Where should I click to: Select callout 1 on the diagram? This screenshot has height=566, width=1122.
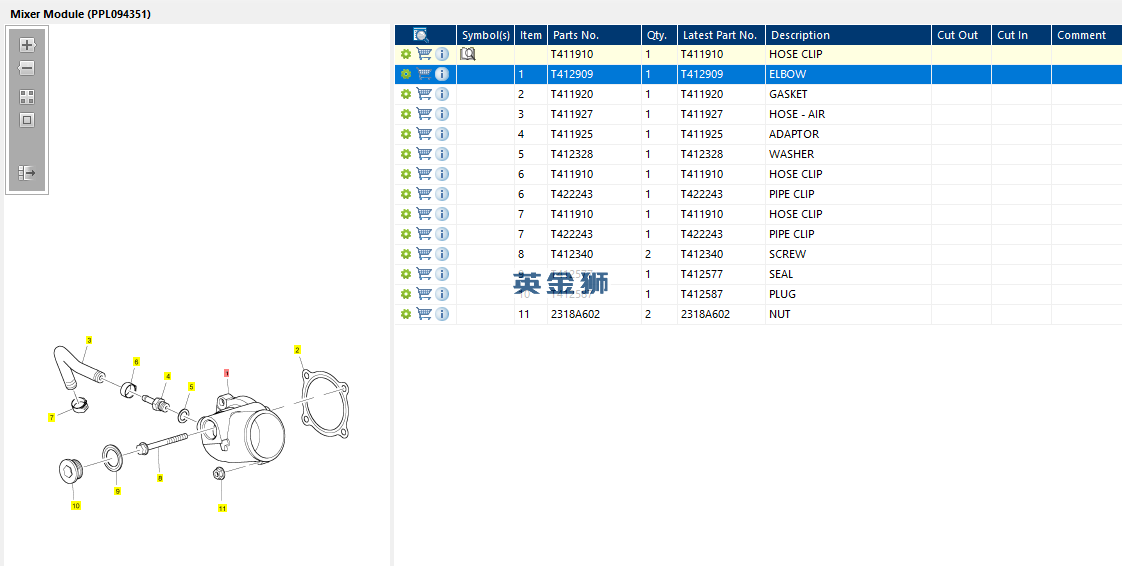tap(227, 373)
